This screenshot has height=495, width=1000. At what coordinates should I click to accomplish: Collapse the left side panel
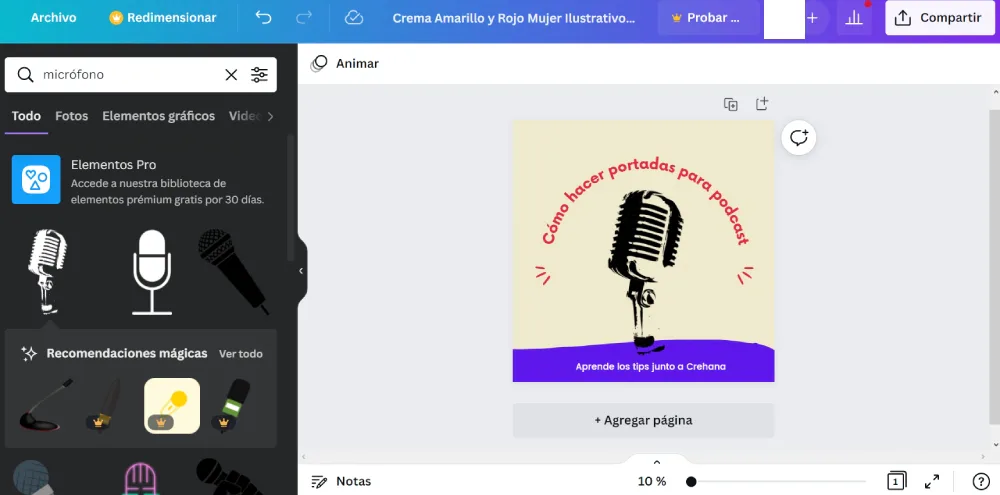point(301,271)
